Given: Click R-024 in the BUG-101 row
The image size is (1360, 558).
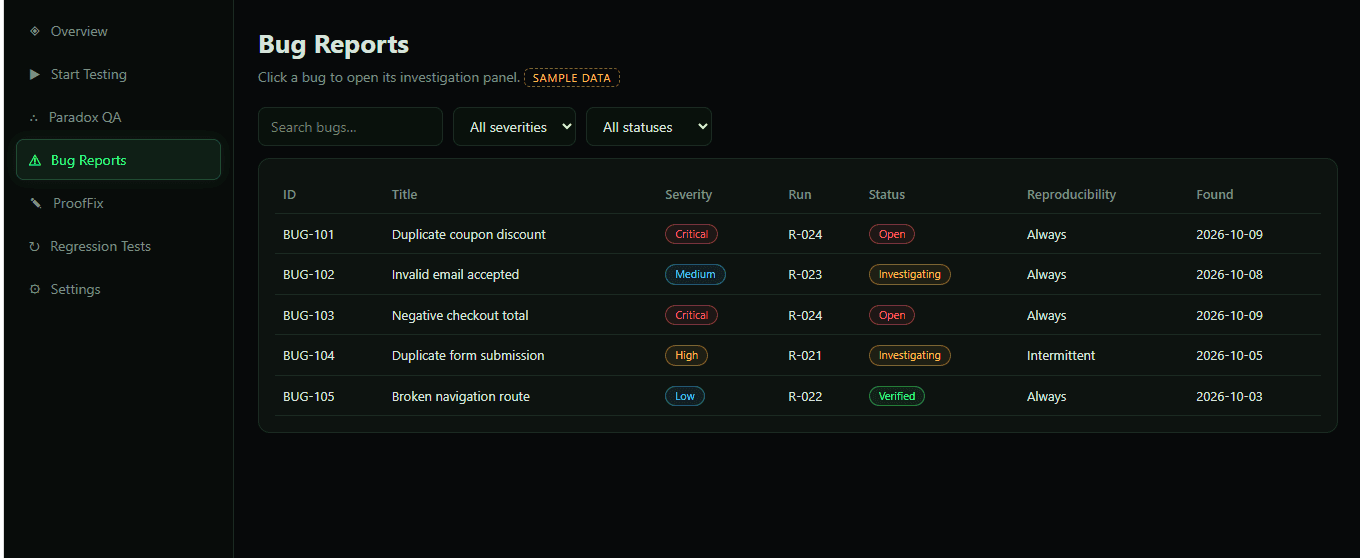Looking at the screenshot, I should 805,235.
